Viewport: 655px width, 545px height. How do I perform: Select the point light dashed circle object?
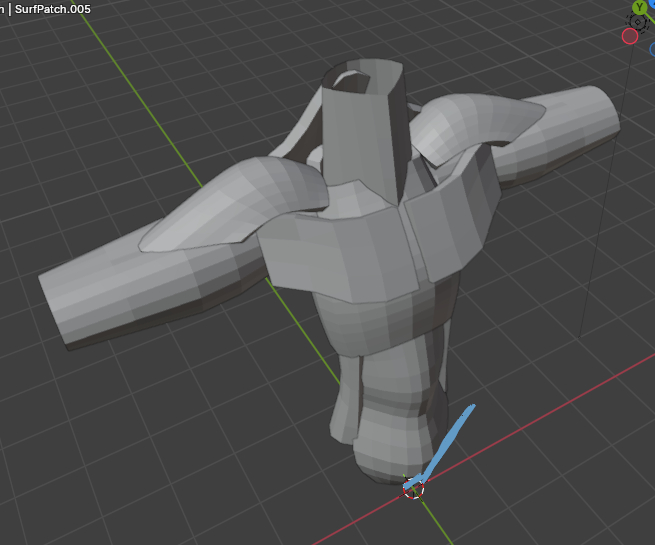pyautogui.click(x=639, y=23)
